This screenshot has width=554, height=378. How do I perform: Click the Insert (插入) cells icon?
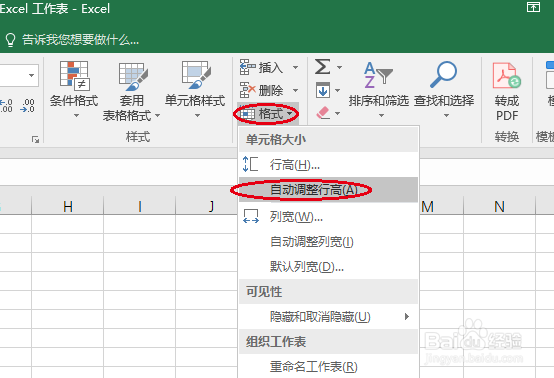click(x=247, y=67)
